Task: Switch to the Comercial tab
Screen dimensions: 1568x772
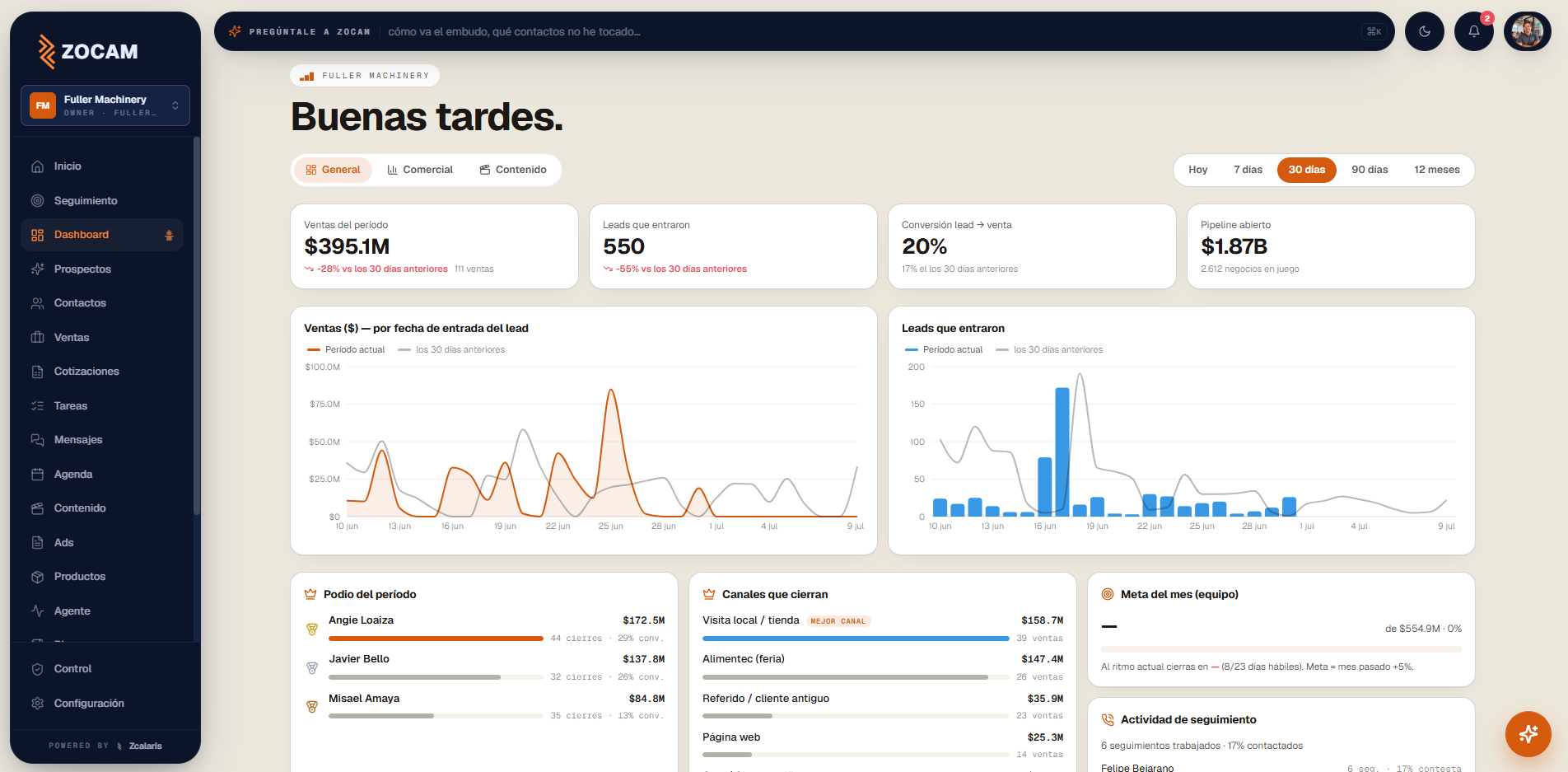Action: coord(420,170)
